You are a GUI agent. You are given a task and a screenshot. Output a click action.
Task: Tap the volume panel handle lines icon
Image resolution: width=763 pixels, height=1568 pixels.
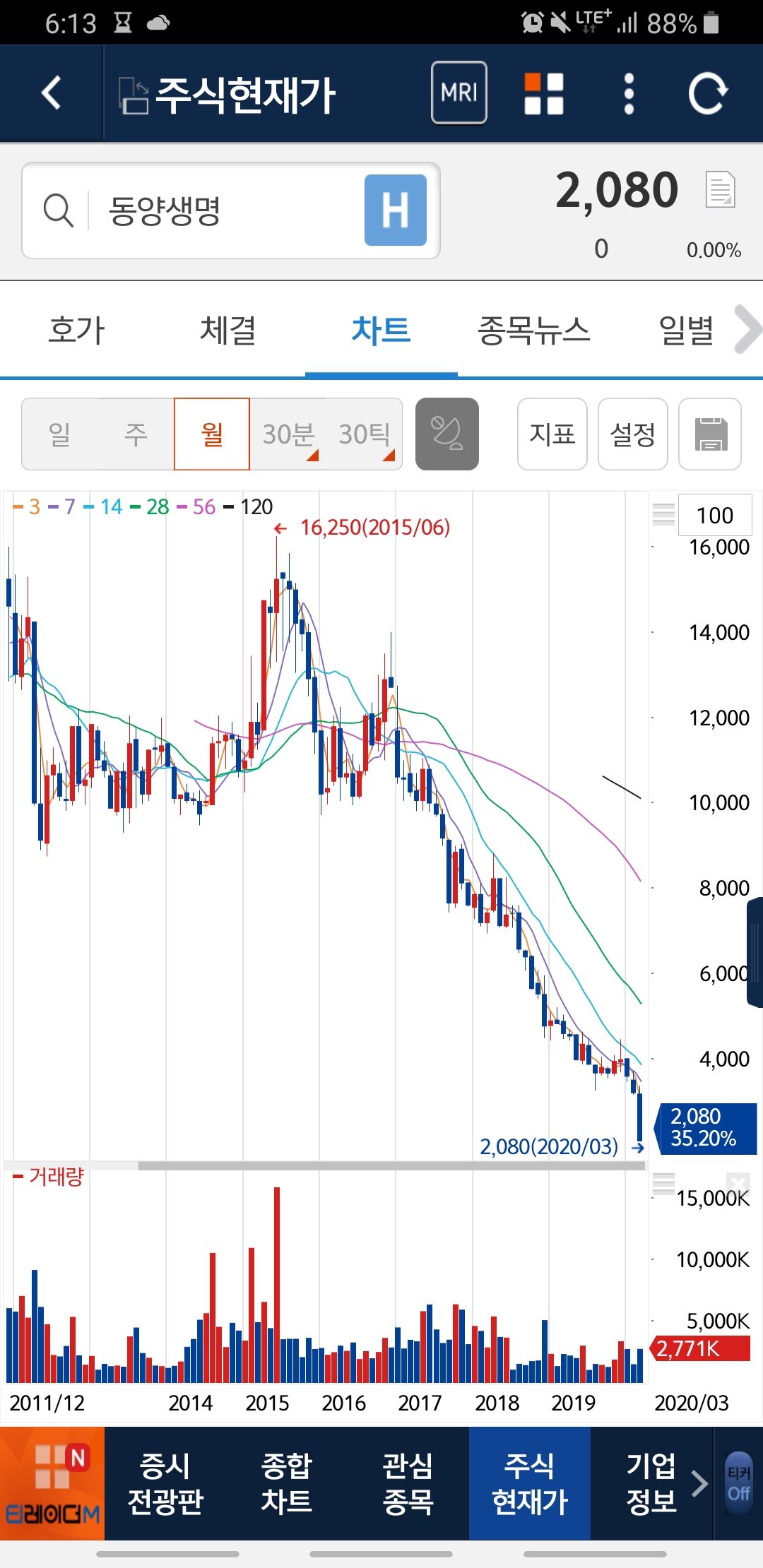click(663, 1183)
